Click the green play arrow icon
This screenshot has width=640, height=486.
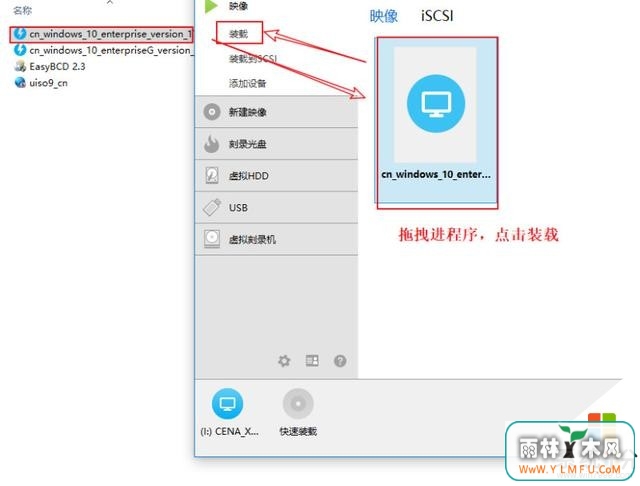coord(211,6)
